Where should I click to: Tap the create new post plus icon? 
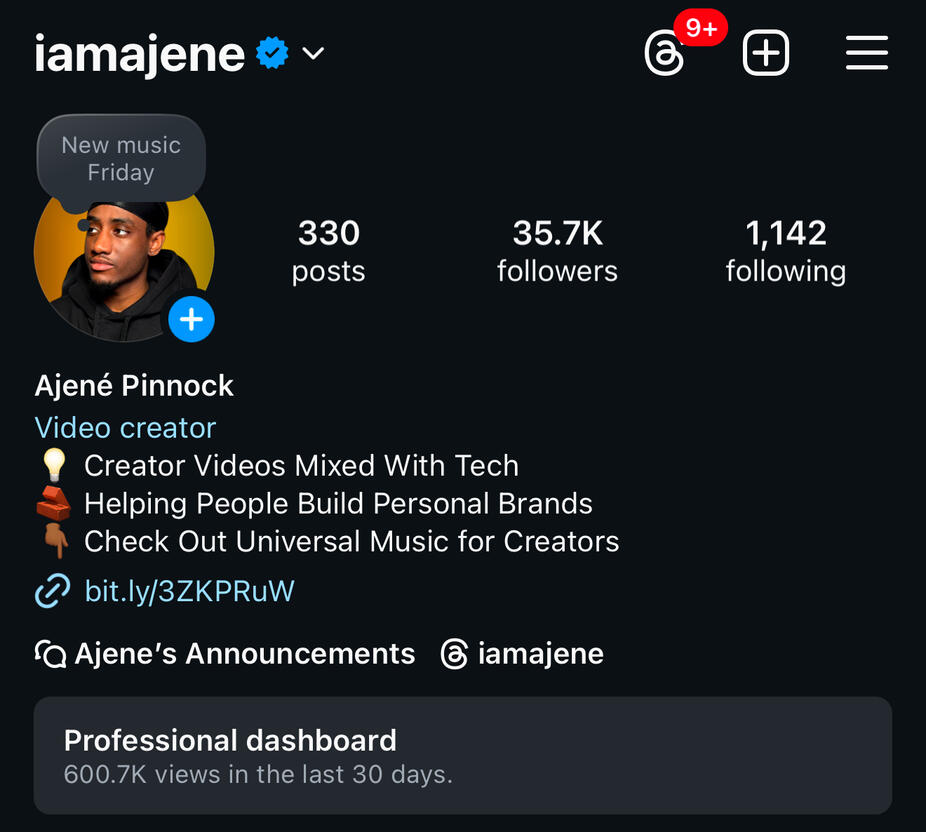coord(766,53)
